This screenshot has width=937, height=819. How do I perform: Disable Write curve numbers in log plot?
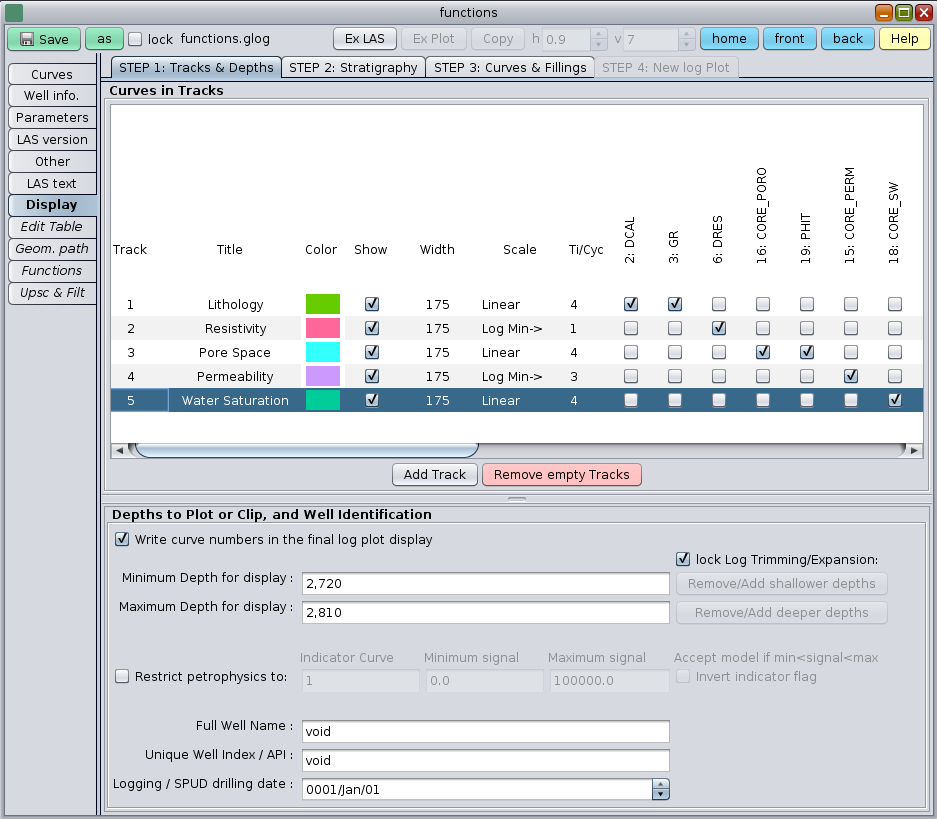123,539
